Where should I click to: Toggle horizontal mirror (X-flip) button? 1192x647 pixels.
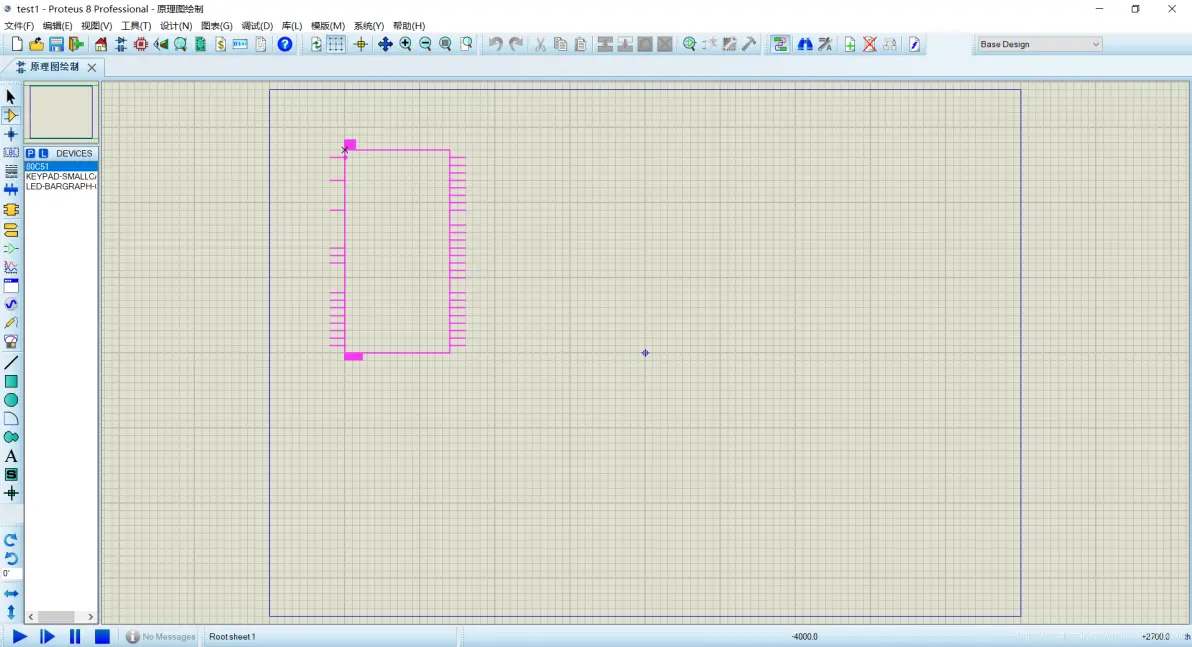point(11,593)
